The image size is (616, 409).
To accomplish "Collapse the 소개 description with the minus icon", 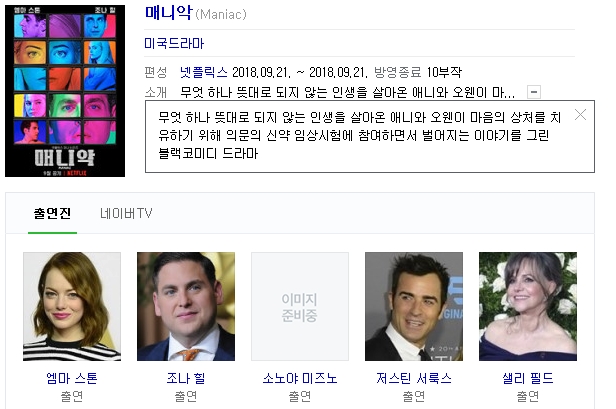I will pos(534,92).
